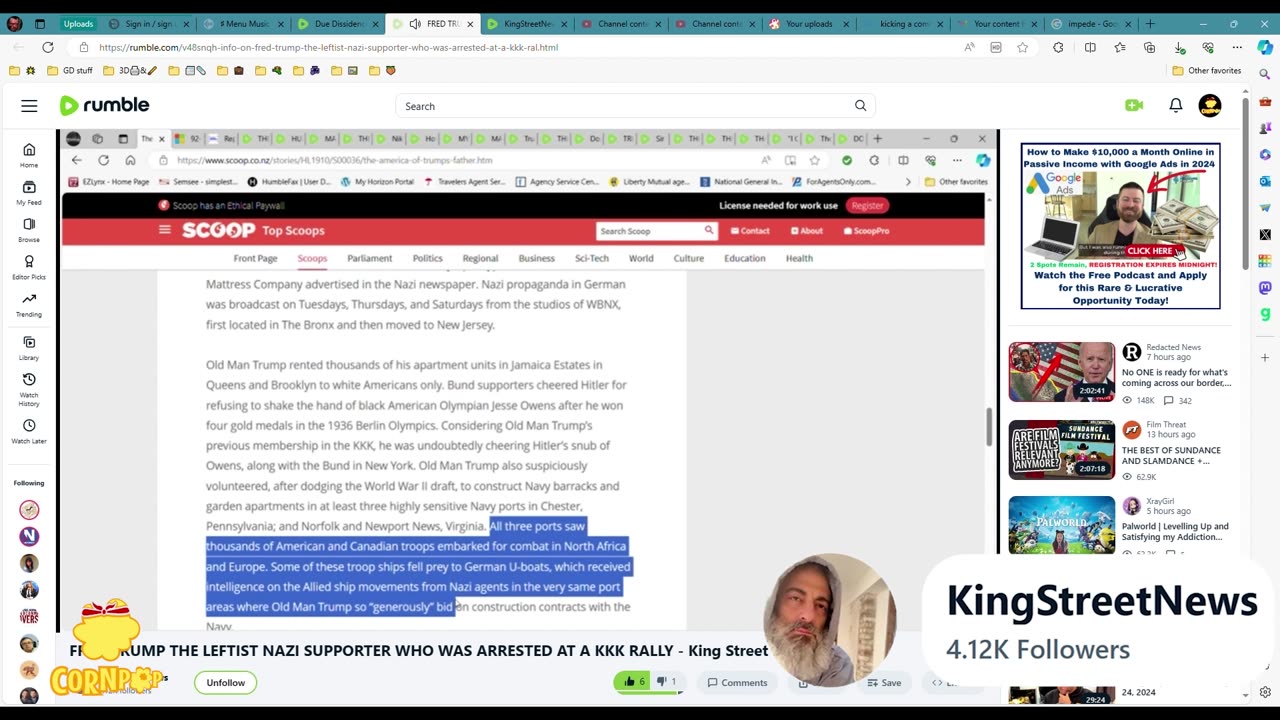Click the search magnifier icon
This screenshot has height=720, width=1280.
(x=860, y=106)
